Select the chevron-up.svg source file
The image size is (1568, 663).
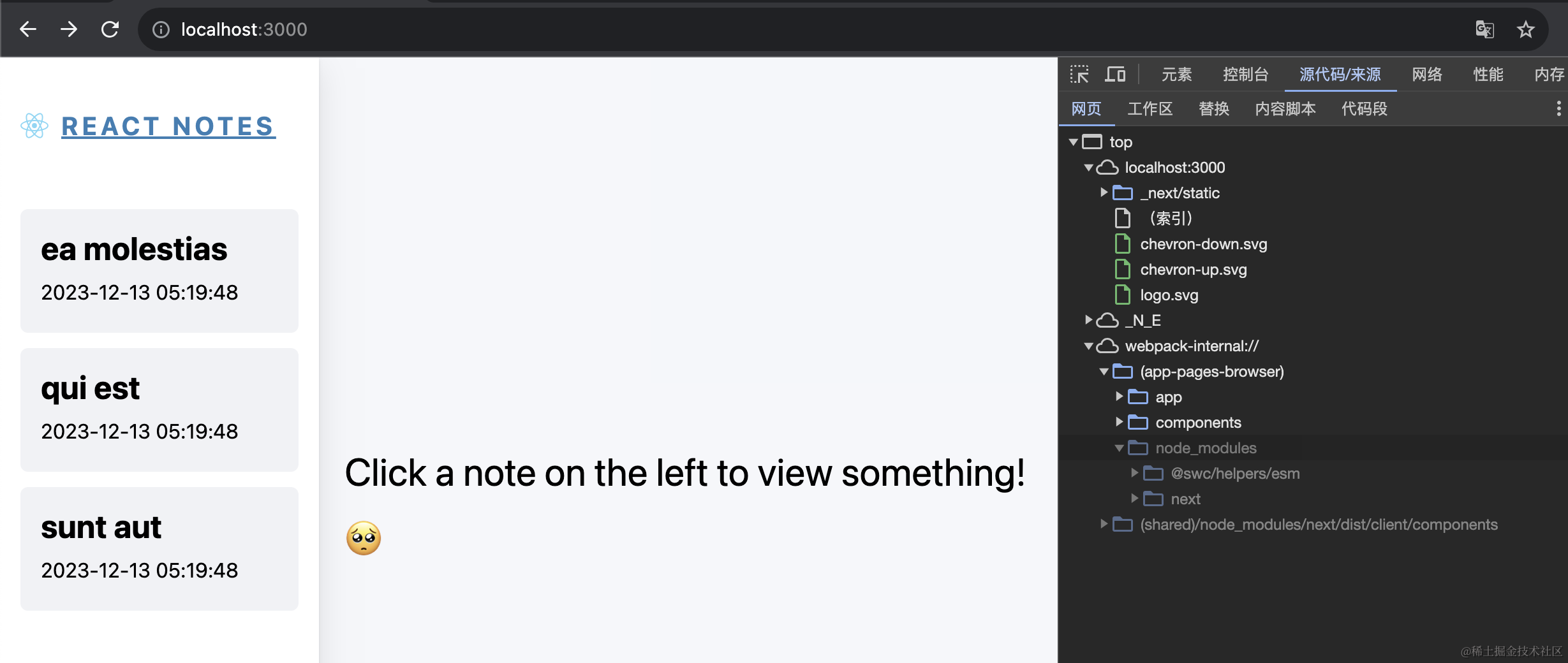(x=1193, y=269)
